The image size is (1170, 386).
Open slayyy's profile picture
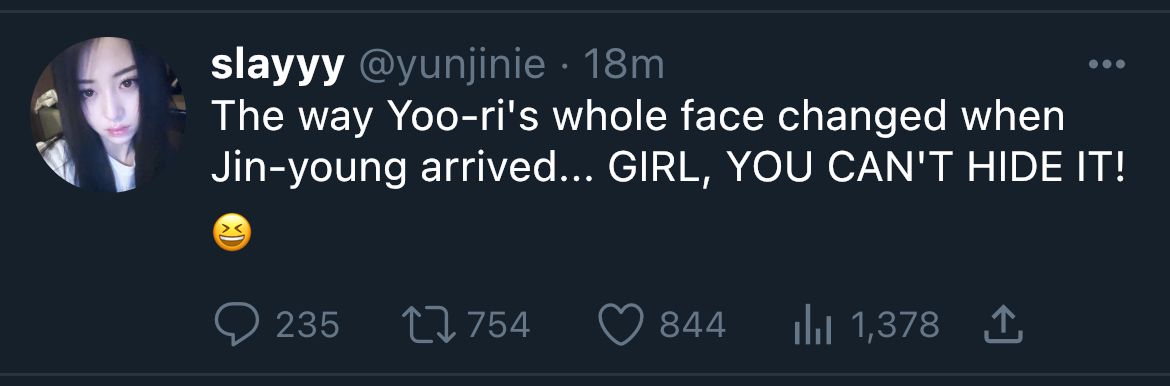tap(107, 114)
